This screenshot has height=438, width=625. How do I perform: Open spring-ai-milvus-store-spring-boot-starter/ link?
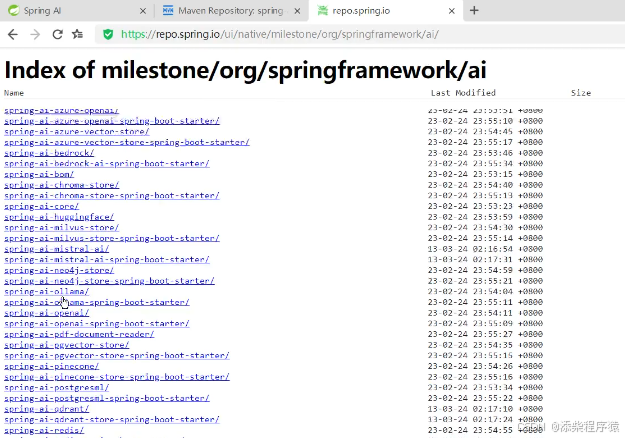112,238
